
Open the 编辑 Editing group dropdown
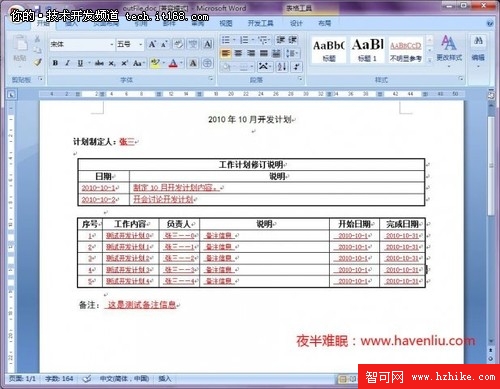(478, 52)
